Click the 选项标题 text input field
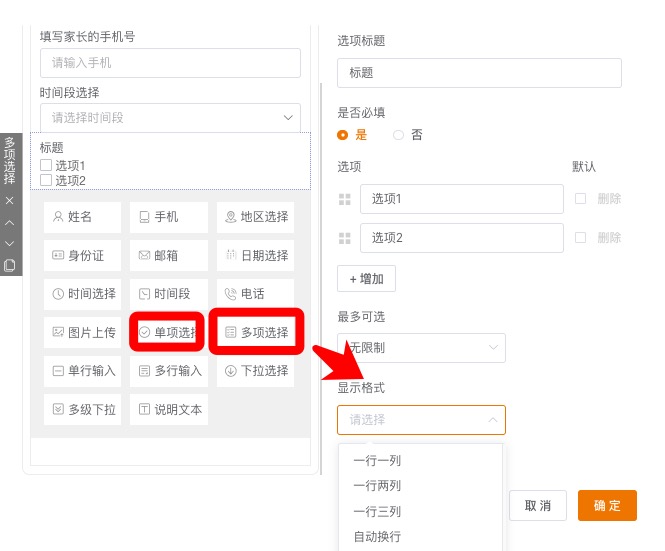665x551 pixels. pyautogui.click(x=479, y=73)
